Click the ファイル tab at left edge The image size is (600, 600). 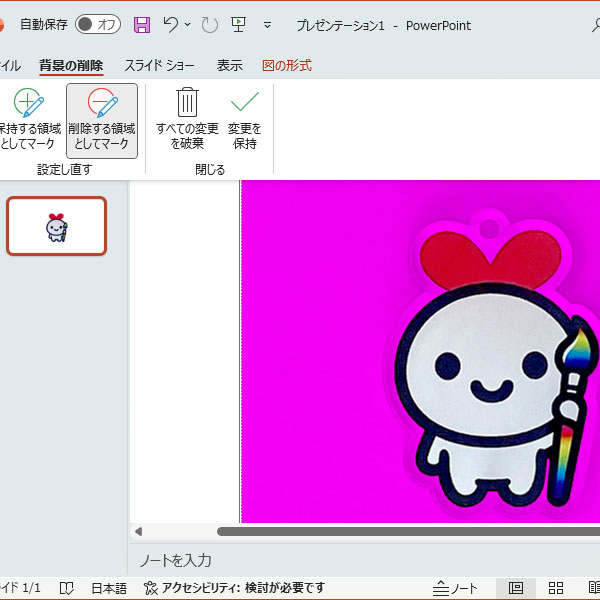click(10, 65)
